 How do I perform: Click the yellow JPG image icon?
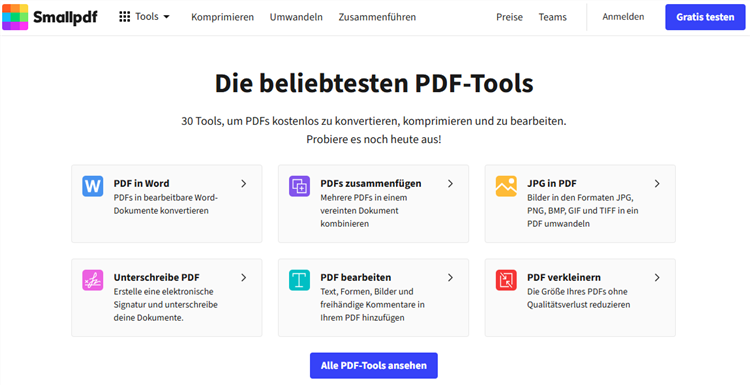pos(506,186)
